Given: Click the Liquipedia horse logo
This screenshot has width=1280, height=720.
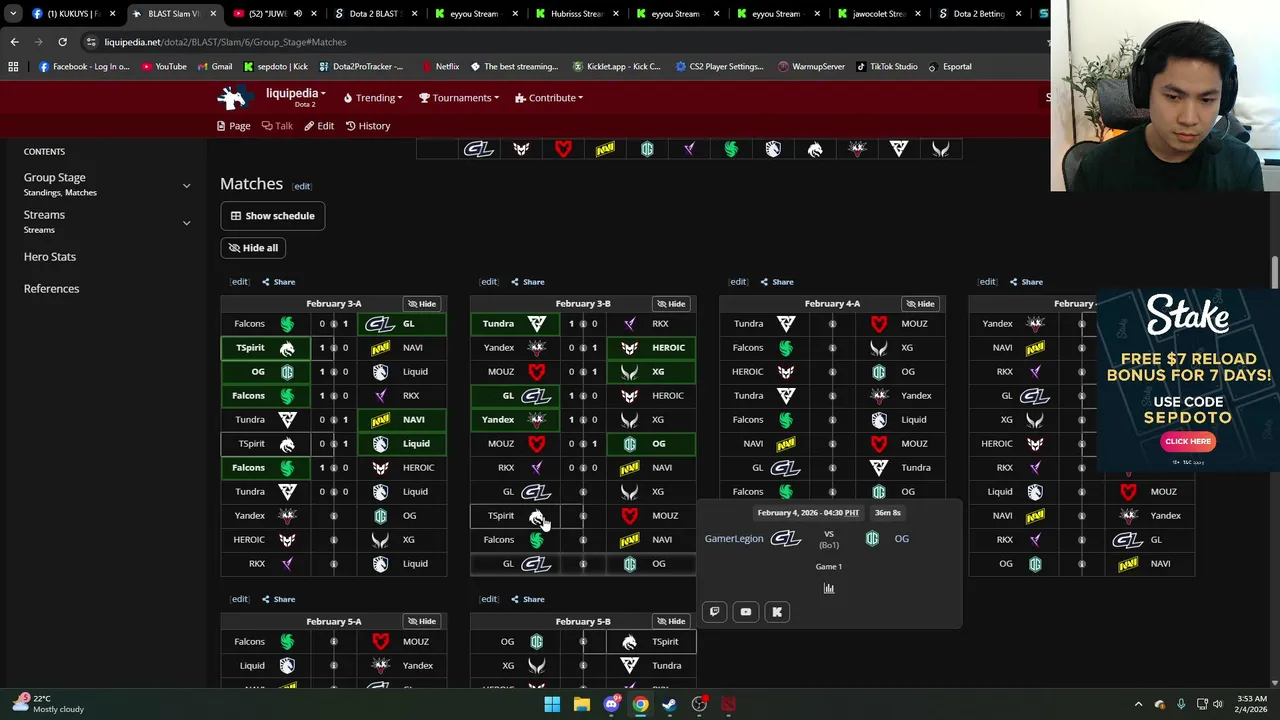Looking at the screenshot, I should pyautogui.click(x=234, y=97).
